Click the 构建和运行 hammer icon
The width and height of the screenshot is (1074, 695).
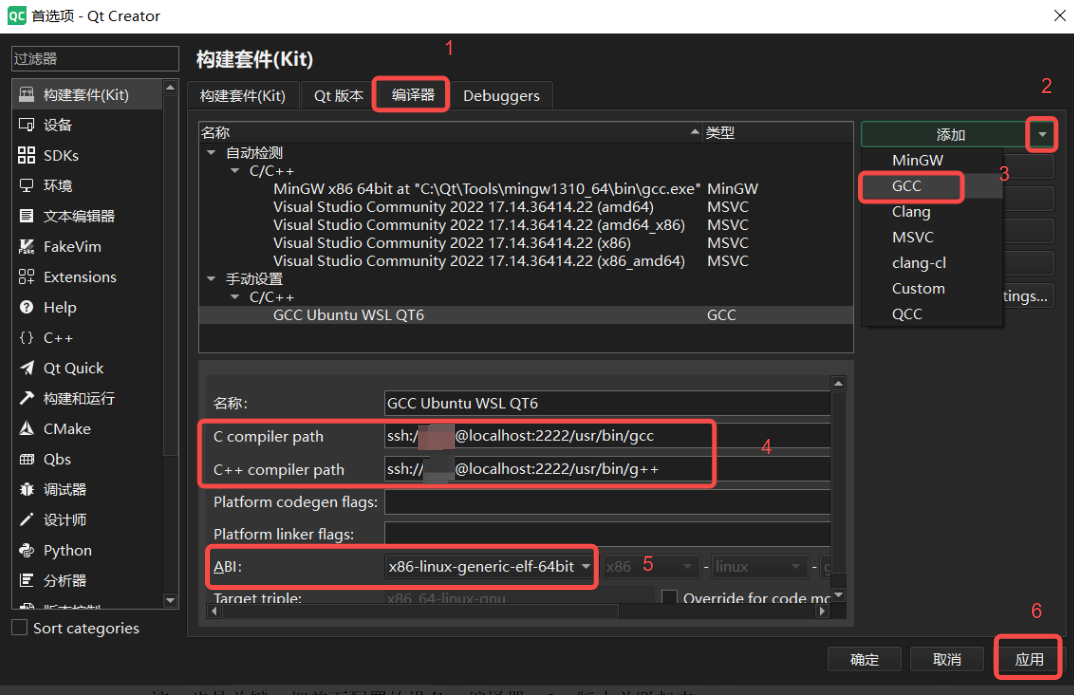(26, 398)
